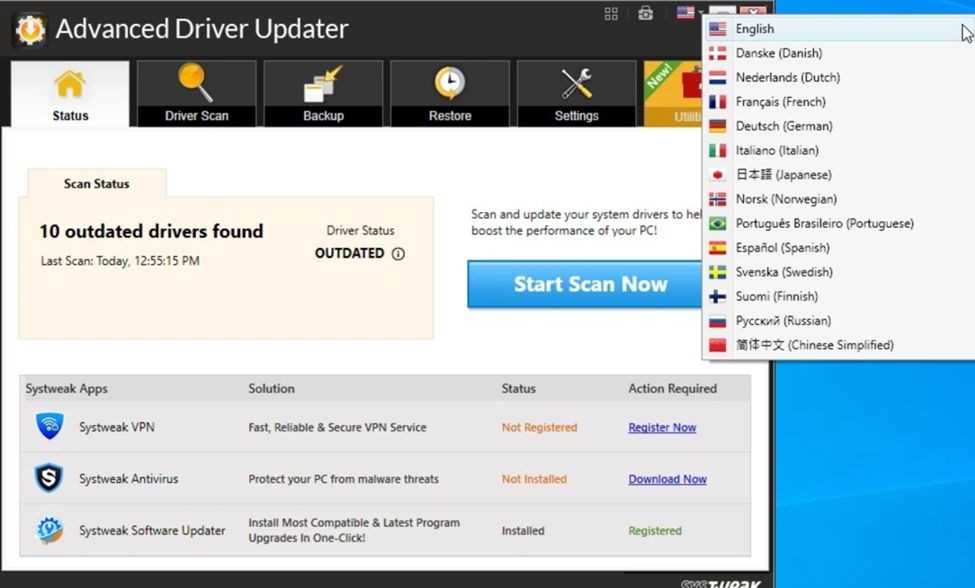Image resolution: width=975 pixels, height=588 pixels.
Task: Open the Restore clock icon tab
Action: [x=450, y=93]
